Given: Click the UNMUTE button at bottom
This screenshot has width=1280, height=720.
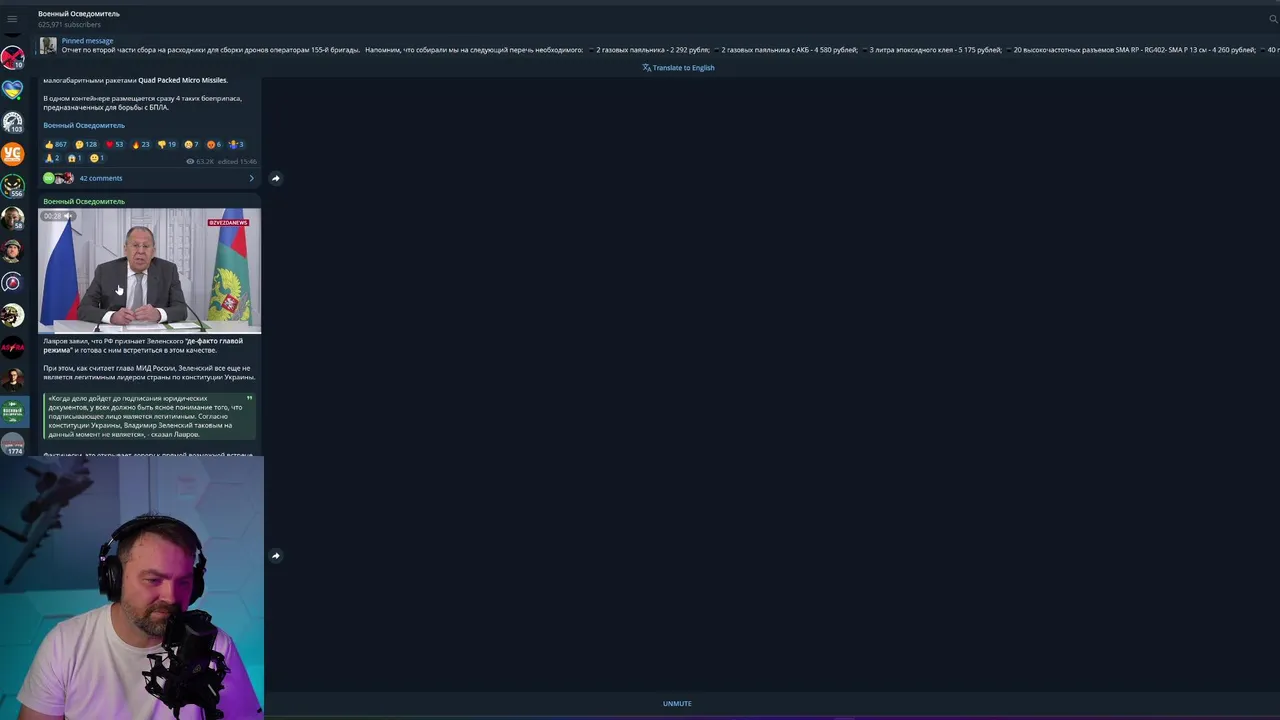Looking at the screenshot, I should point(677,703).
